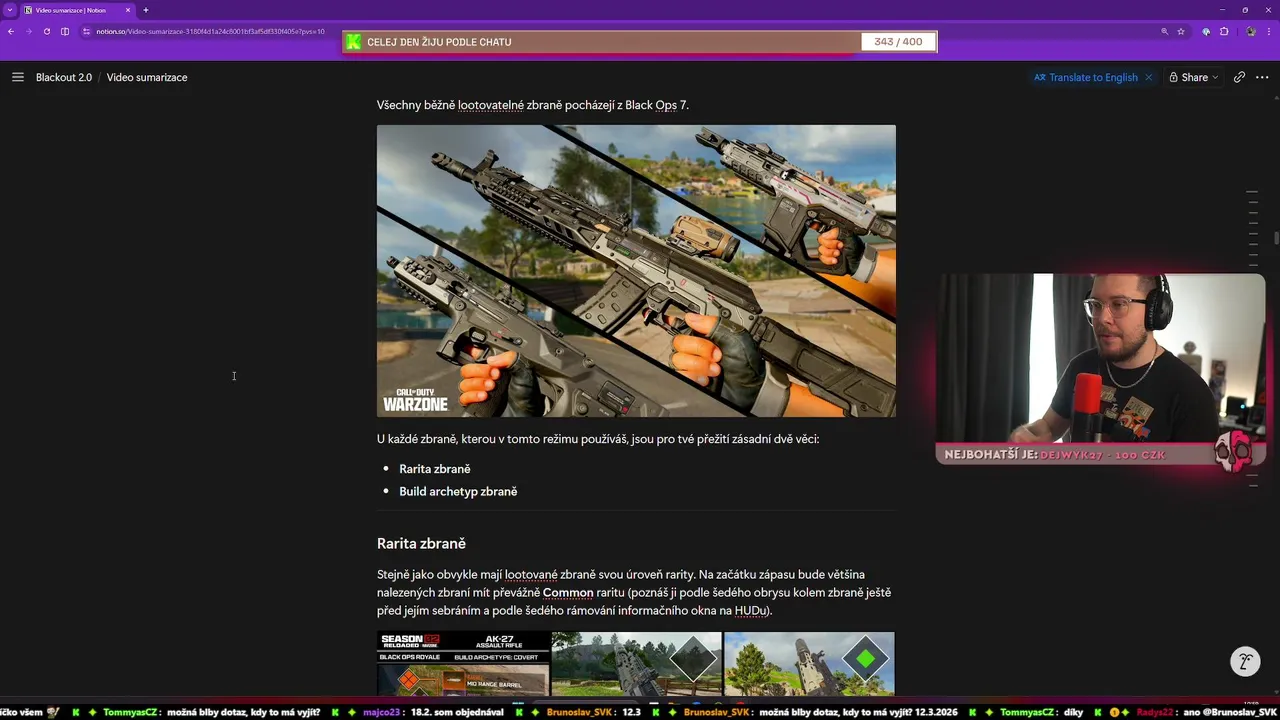Image resolution: width=1280 pixels, height=720 pixels.
Task: Open the tab search dropdown arrow
Action: coord(9,10)
